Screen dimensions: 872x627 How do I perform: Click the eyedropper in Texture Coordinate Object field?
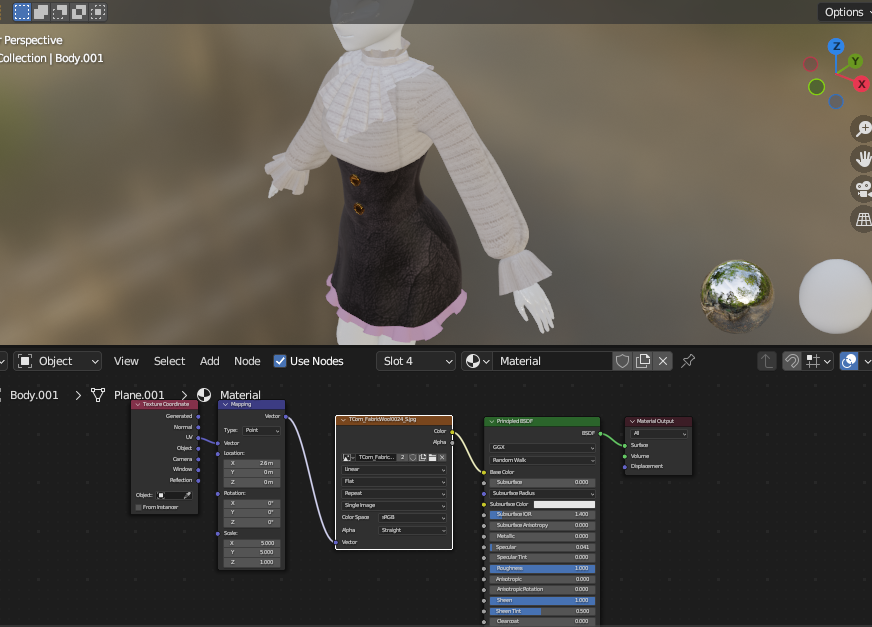point(187,495)
